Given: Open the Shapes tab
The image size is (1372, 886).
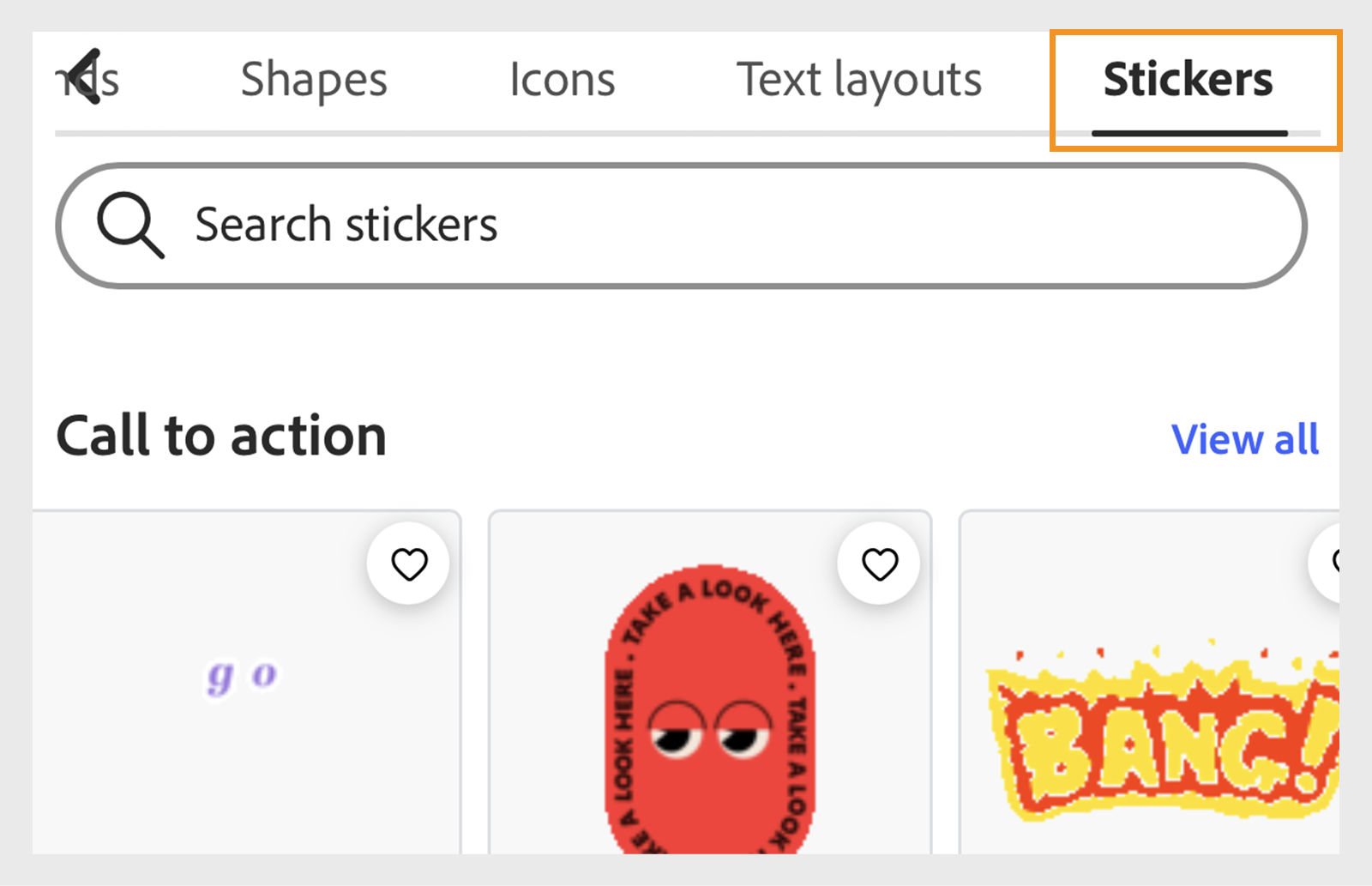Looking at the screenshot, I should 314,80.
